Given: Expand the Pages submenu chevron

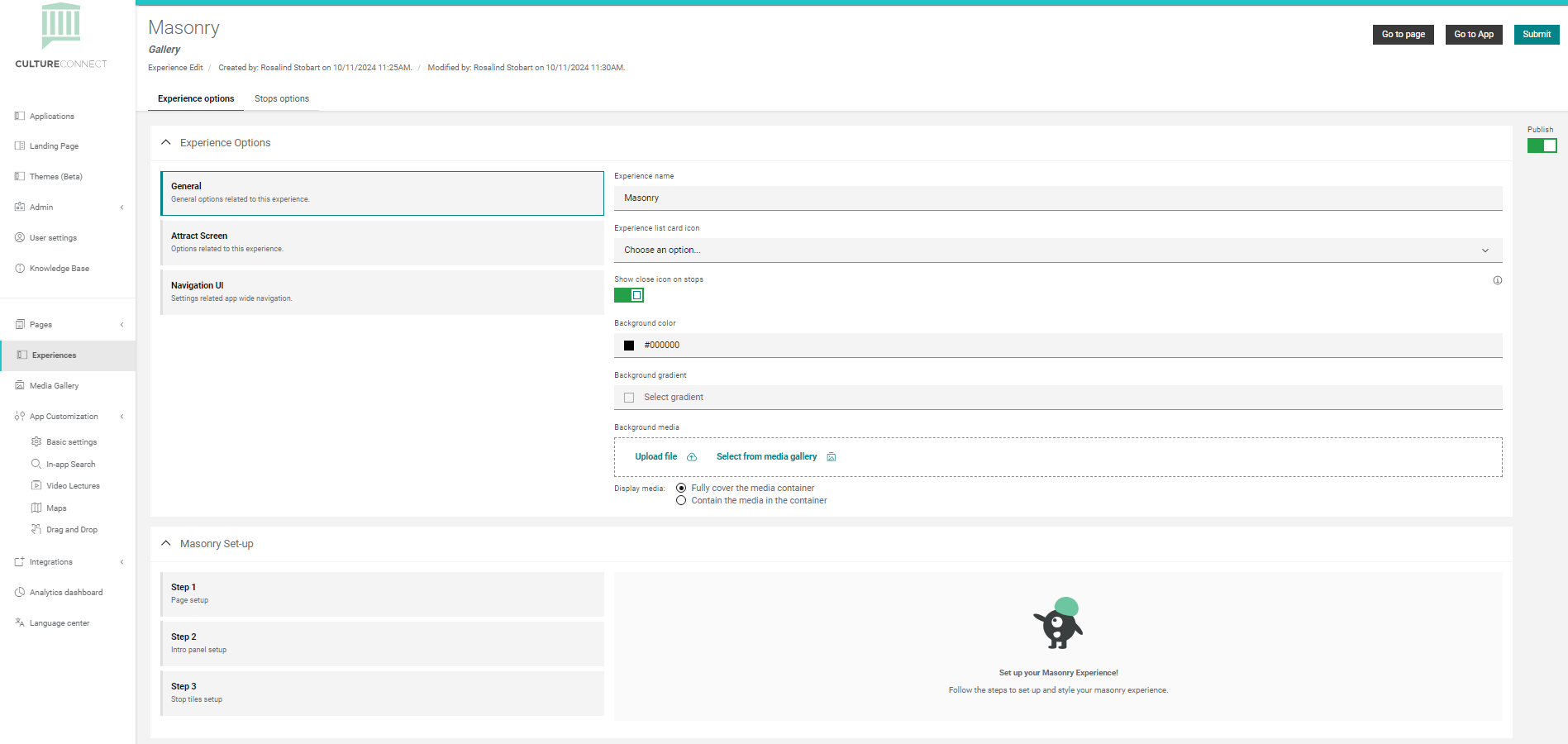Looking at the screenshot, I should (x=122, y=325).
